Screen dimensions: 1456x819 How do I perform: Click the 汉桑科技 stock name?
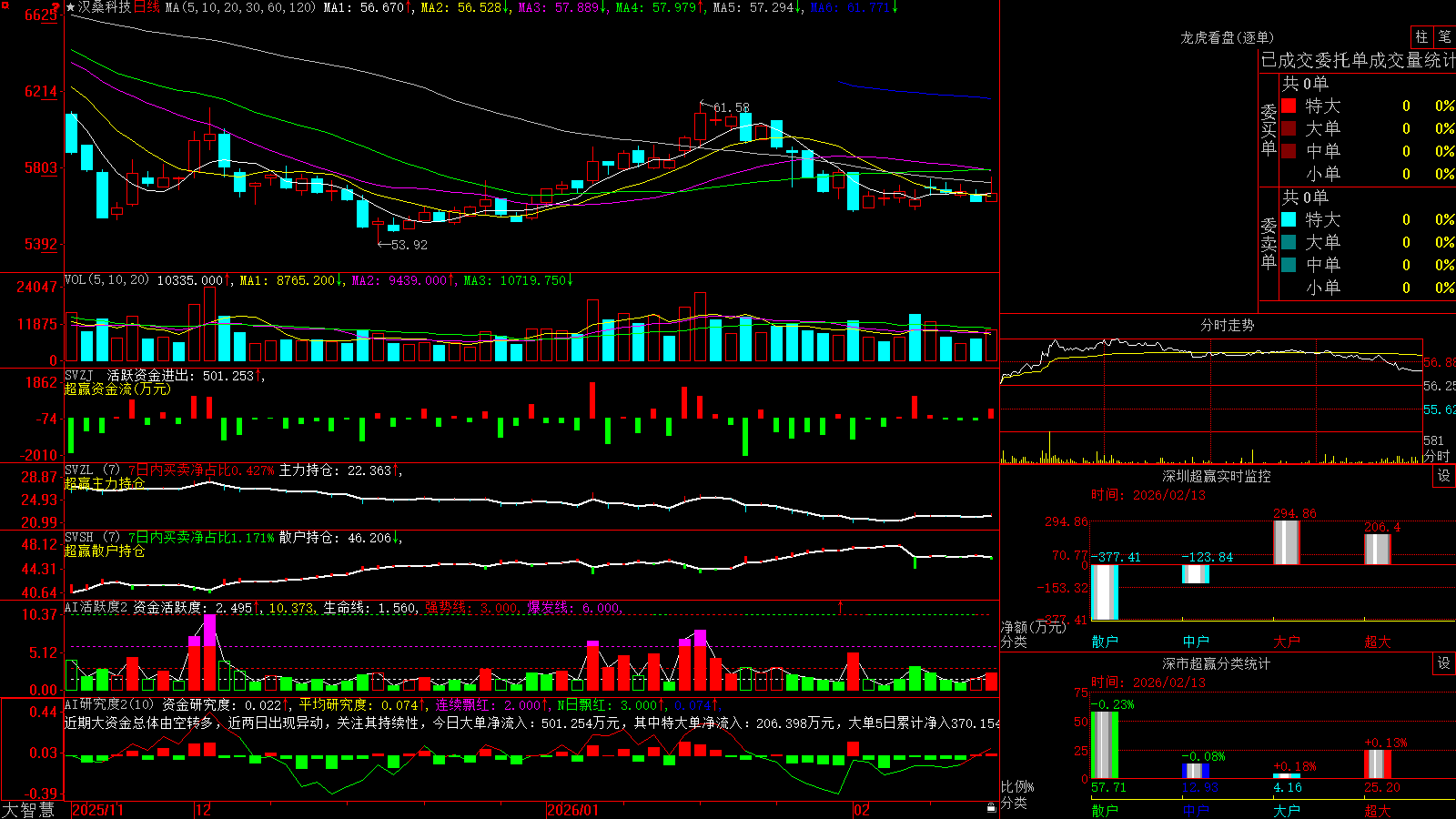[105, 7]
